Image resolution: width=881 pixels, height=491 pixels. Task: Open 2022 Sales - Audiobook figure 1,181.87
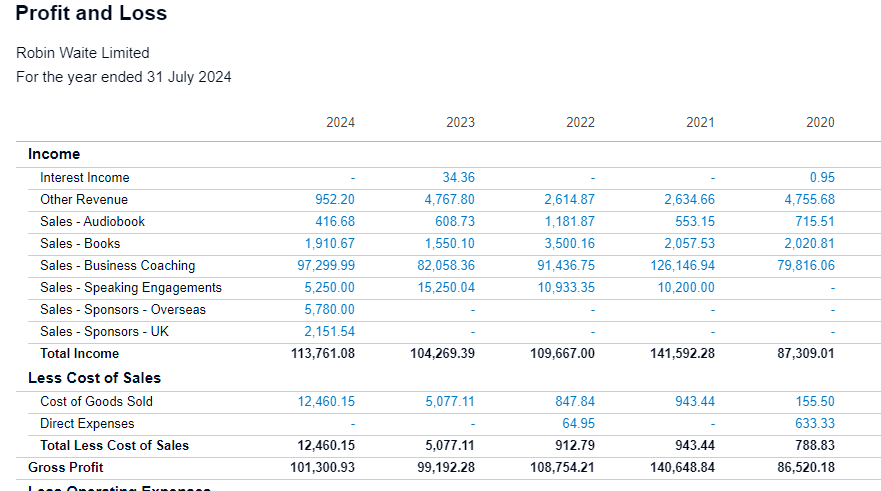click(x=570, y=221)
